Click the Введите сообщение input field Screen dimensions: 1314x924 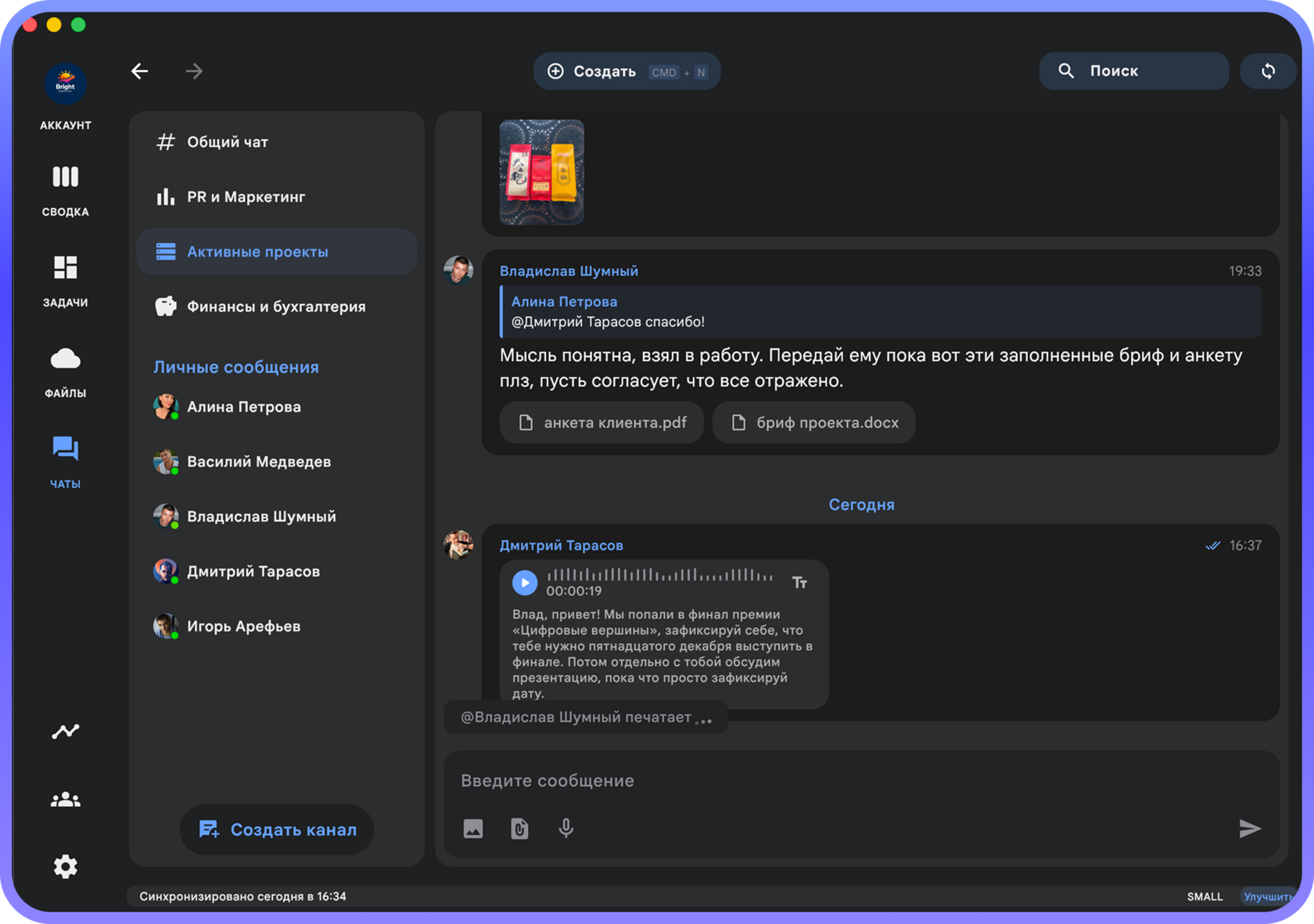(860, 781)
